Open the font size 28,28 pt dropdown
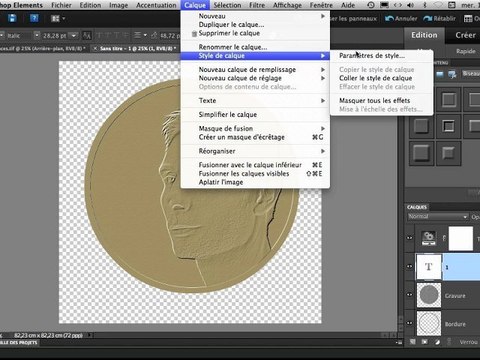Screen dimensions: 480x360 point(74,35)
